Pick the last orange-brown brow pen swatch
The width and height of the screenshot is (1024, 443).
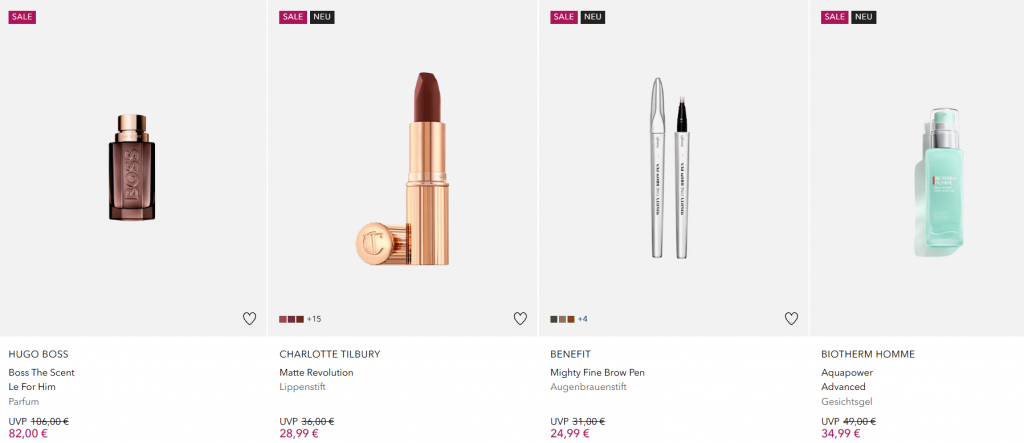pyautogui.click(x=570, y=319)
